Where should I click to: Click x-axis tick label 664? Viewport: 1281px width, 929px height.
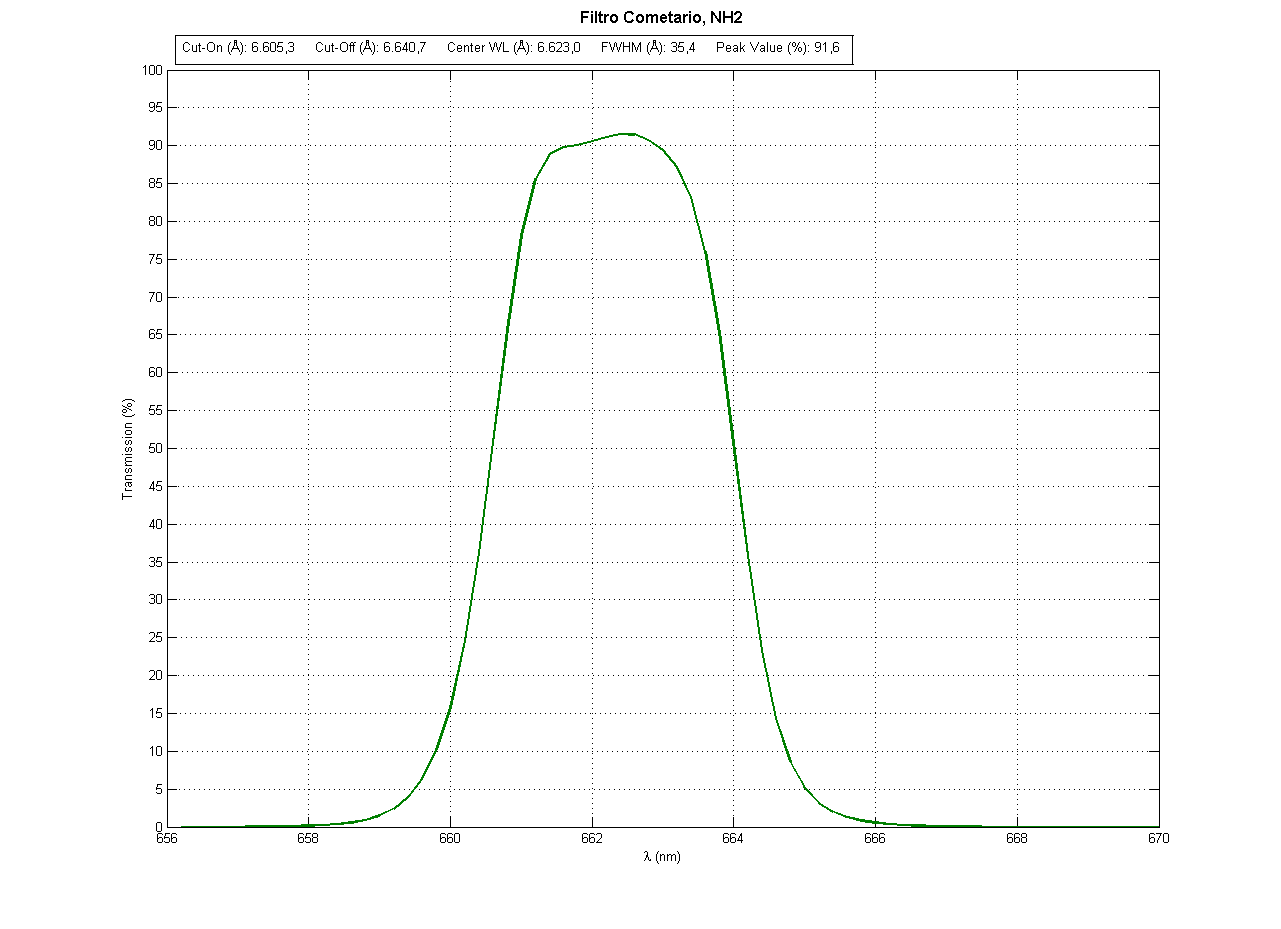tap(734, 840)
